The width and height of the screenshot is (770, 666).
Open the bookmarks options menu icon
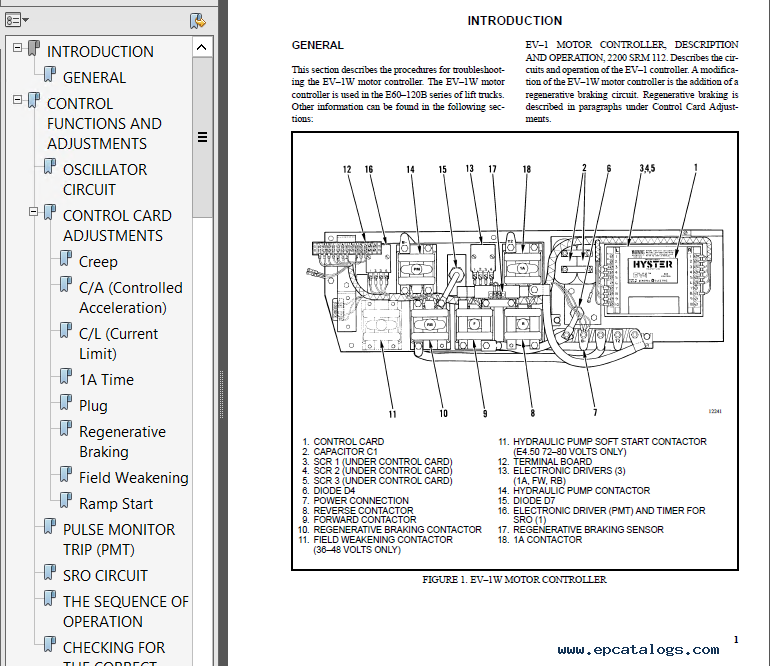click(16, 20)
